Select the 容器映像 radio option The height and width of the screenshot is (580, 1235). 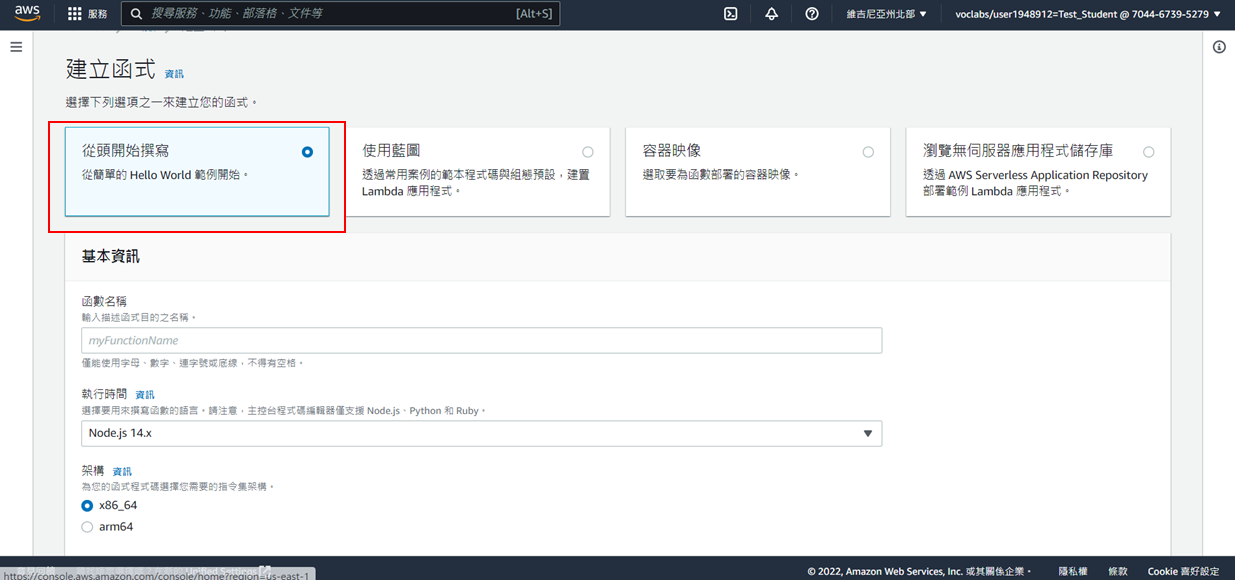click(868, 152)
